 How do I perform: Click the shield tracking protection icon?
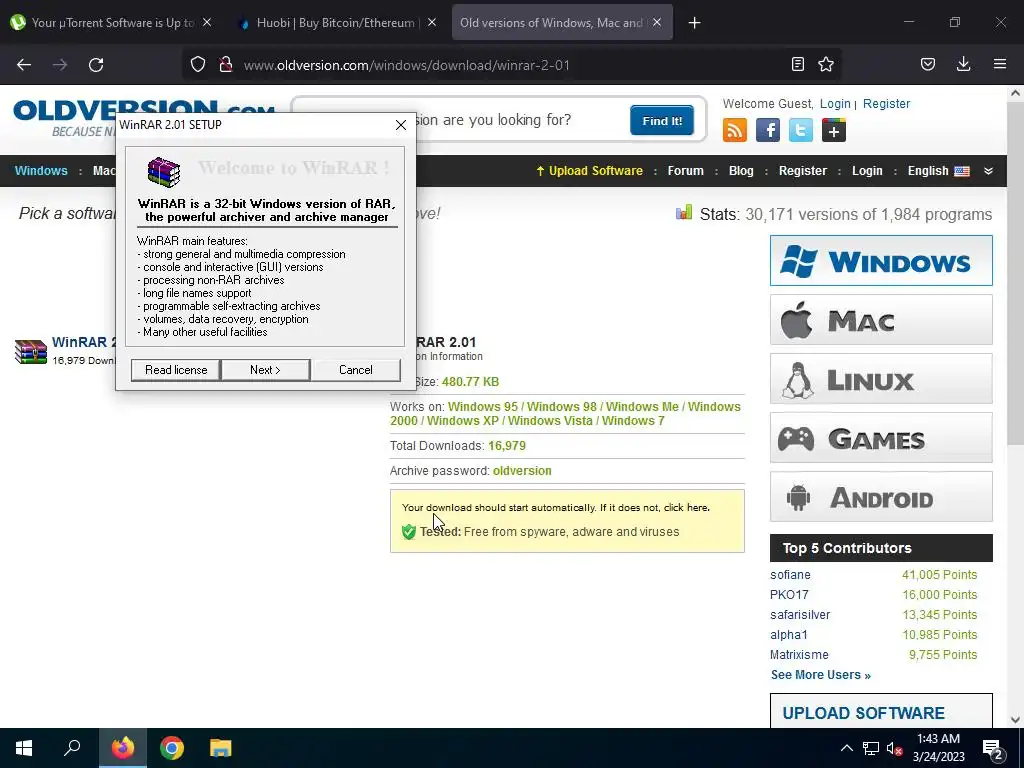[x=198, y=64]
